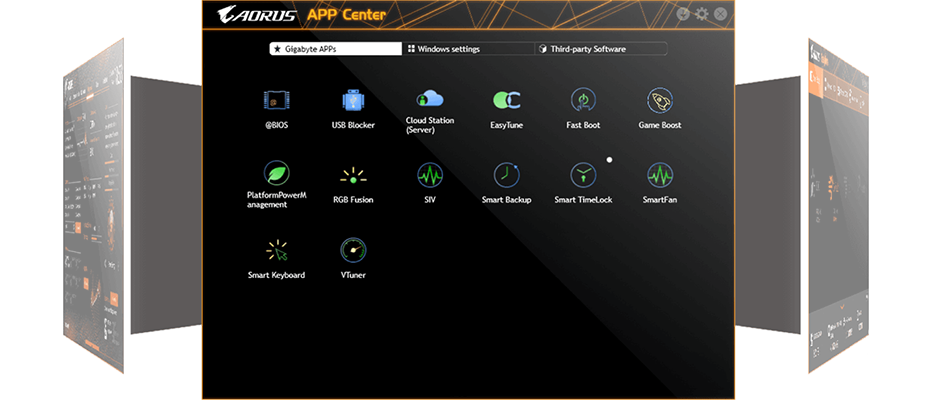Click the Smart Keyboard label text
932x400 pixels.
(276, 275)
